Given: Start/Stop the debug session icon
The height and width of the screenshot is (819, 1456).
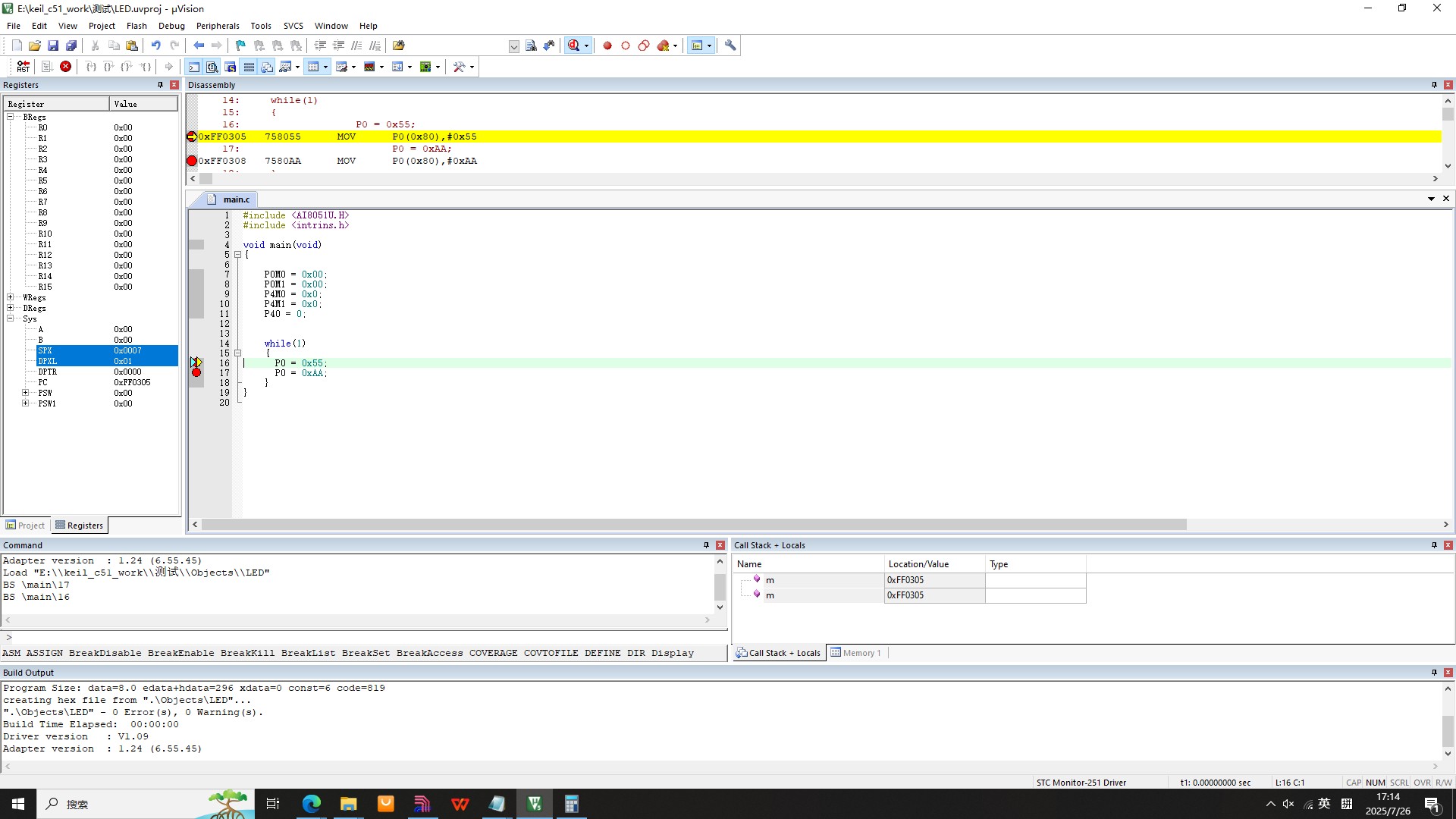Looking at the screenshot, I should 574,45.
